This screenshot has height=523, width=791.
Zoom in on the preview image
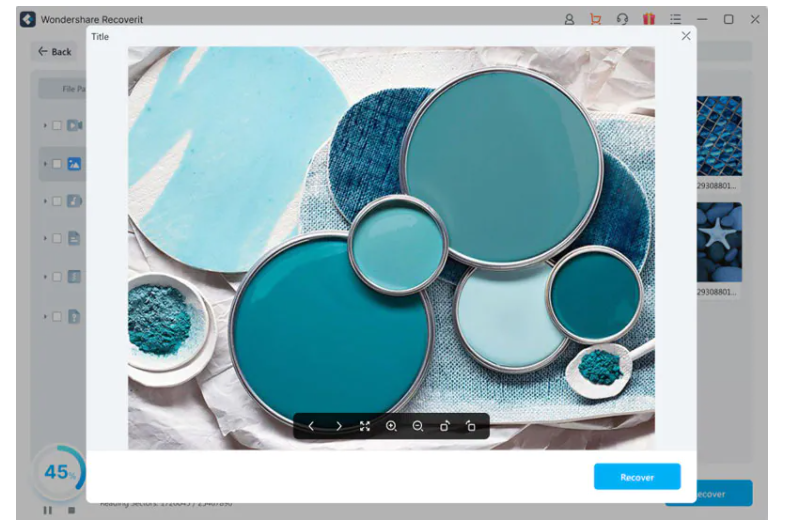tap(391, 426)
